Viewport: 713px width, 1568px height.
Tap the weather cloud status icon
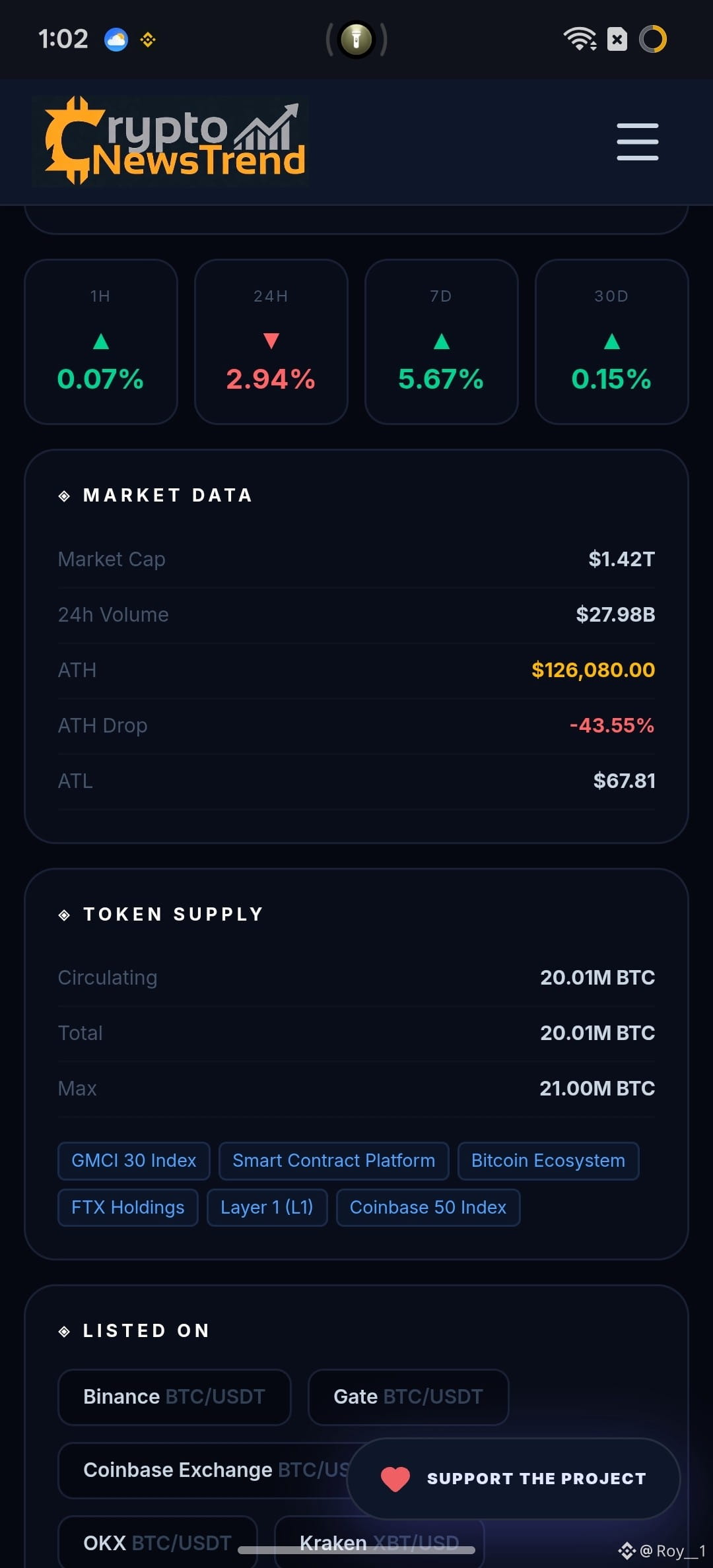click(116, 40)
